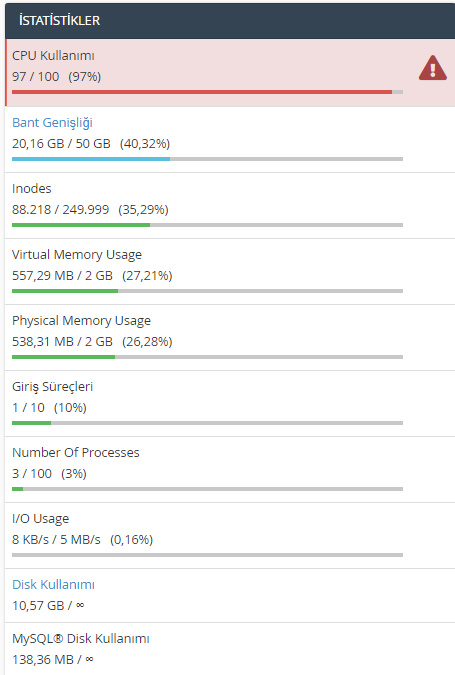Click the Bant Genişliği blue progress bar
The image size is (455, 675).
coord(207,159)
